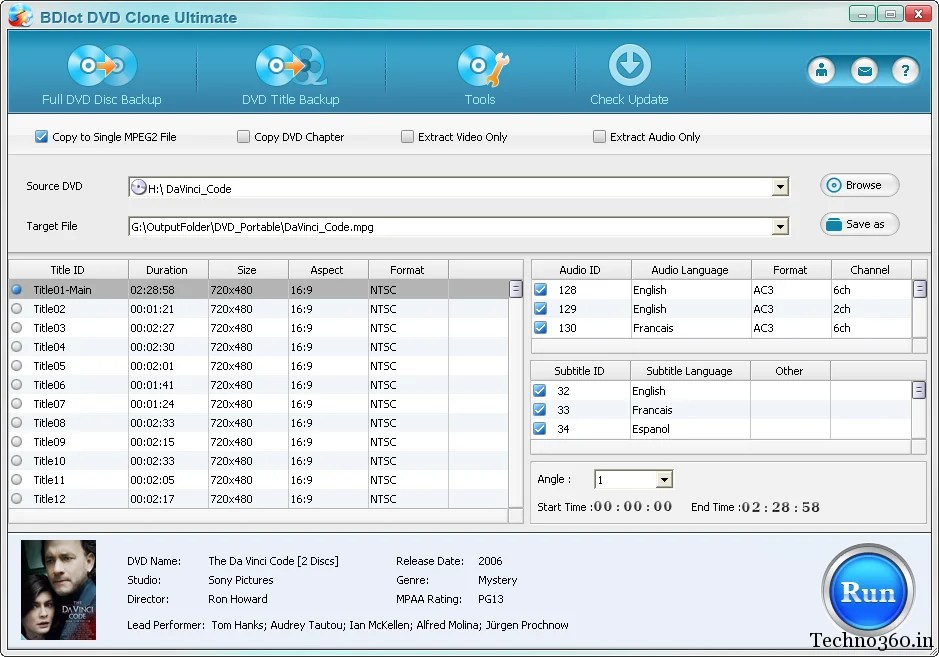Open the user account icon
Screen dimensions: 939x657
tap(822, 71)
